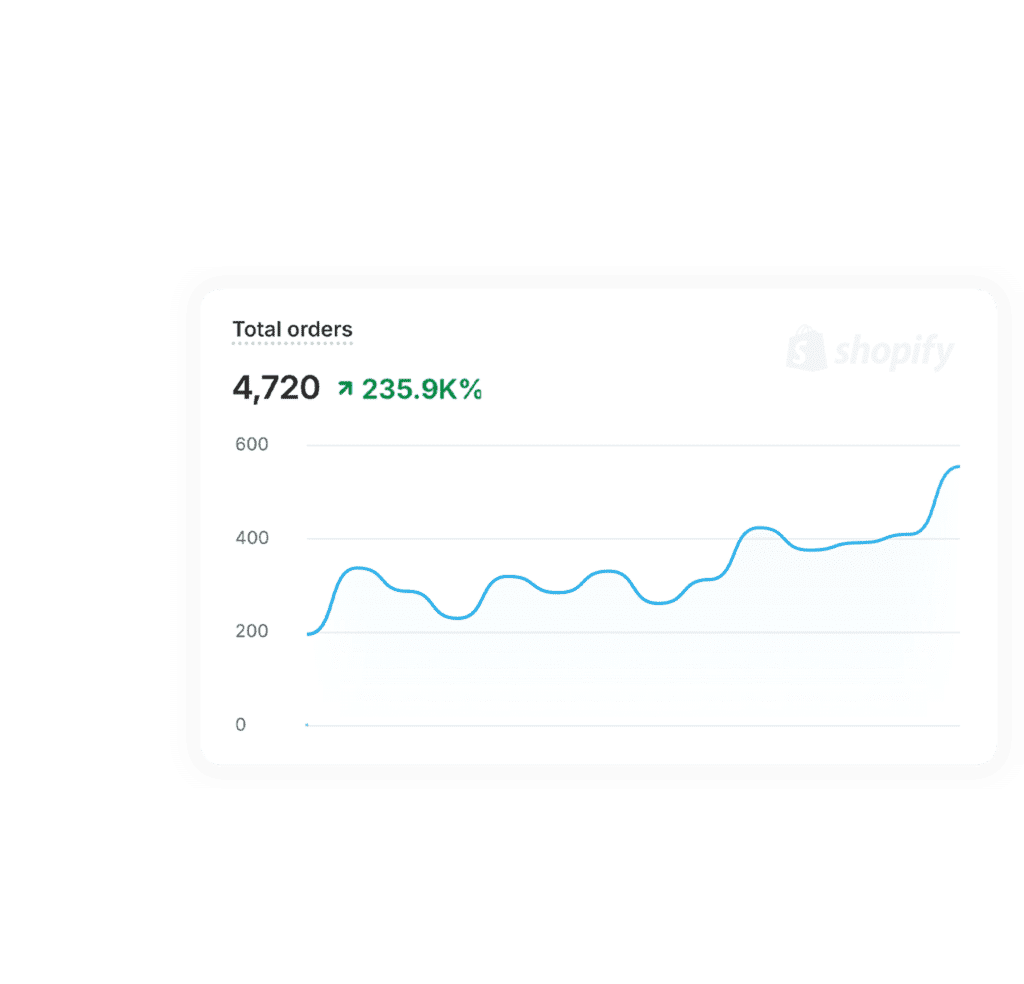Screen dimensions: 1024x984
Task: Click the chart peak just above 400
Action: point(760,528)
